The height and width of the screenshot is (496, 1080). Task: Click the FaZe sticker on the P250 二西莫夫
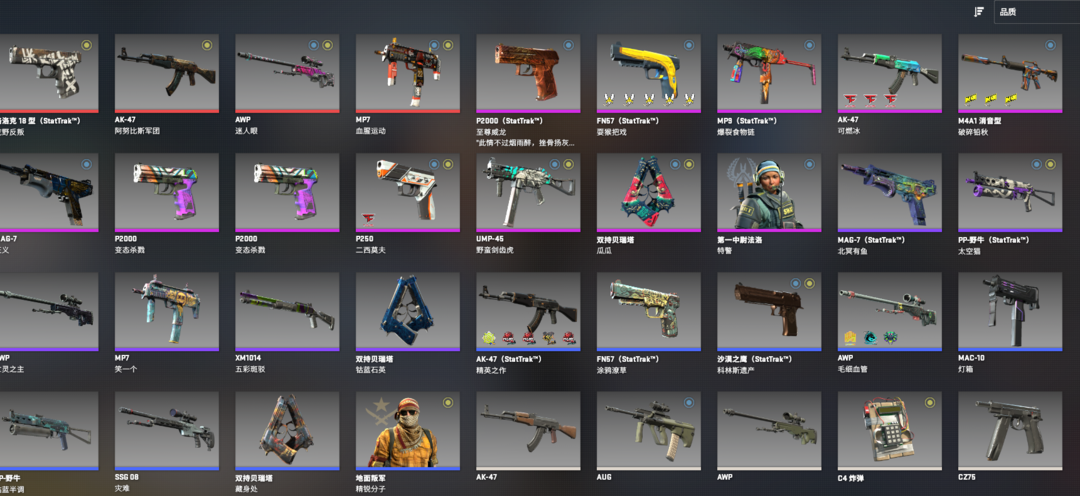(368, 220)
